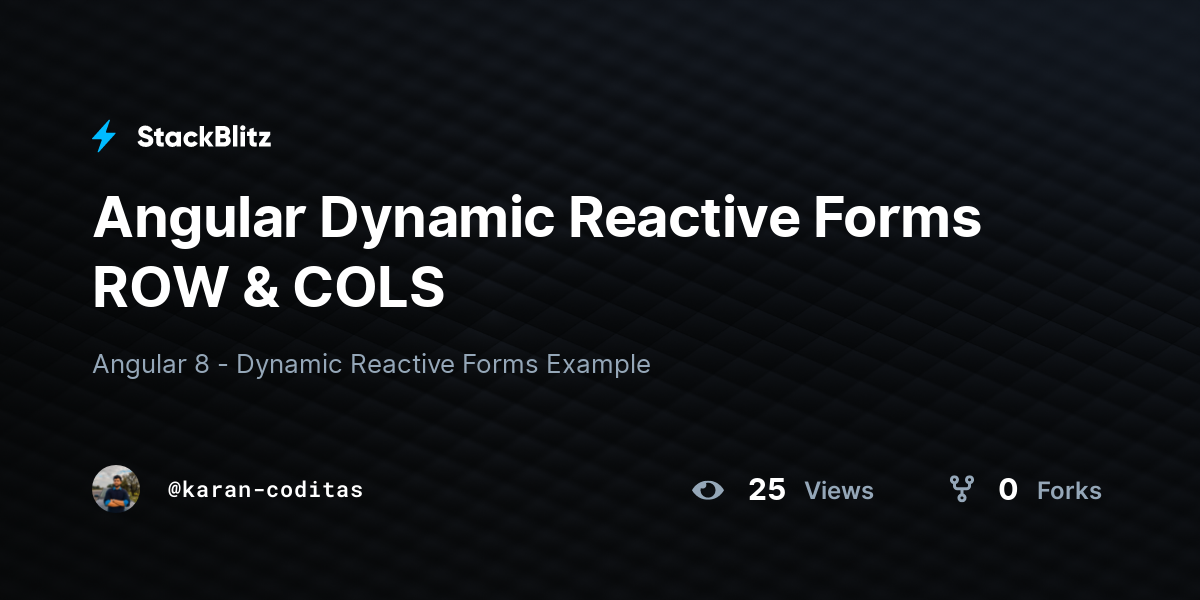Open the karan-coditas profile avatar
This screenshot has height=600, width=1200.
tap(116, 489)
